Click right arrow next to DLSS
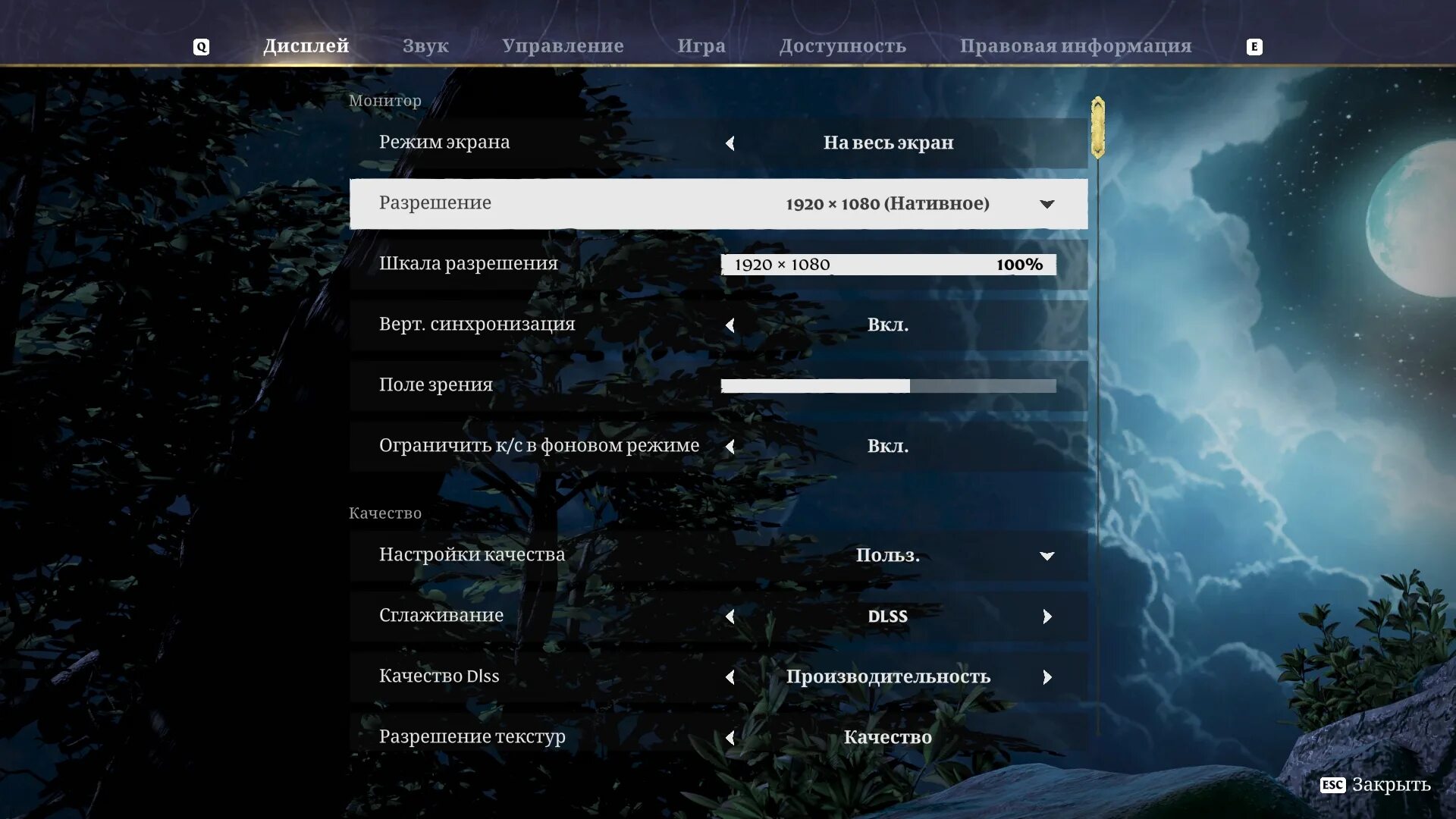This screenshot has width=1456, height=819. 1047,617
